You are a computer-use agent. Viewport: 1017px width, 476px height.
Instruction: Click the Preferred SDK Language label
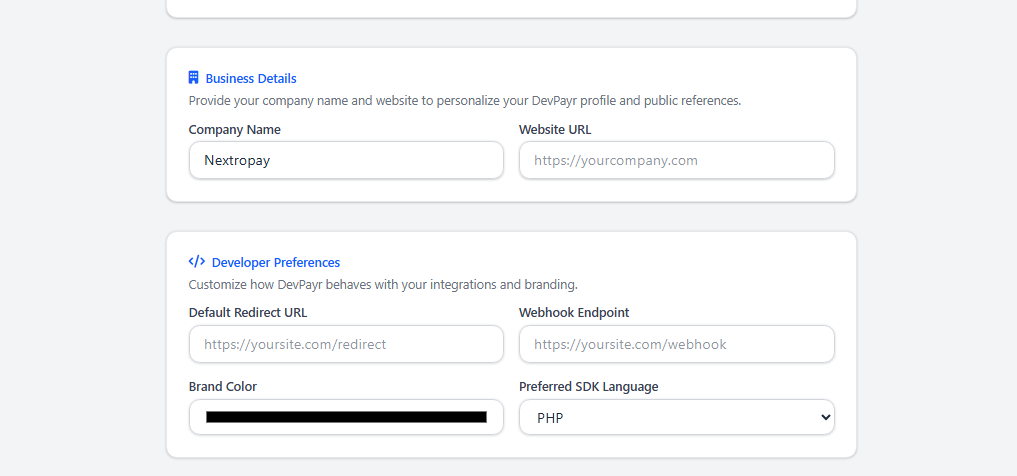(x=588, y=387)
